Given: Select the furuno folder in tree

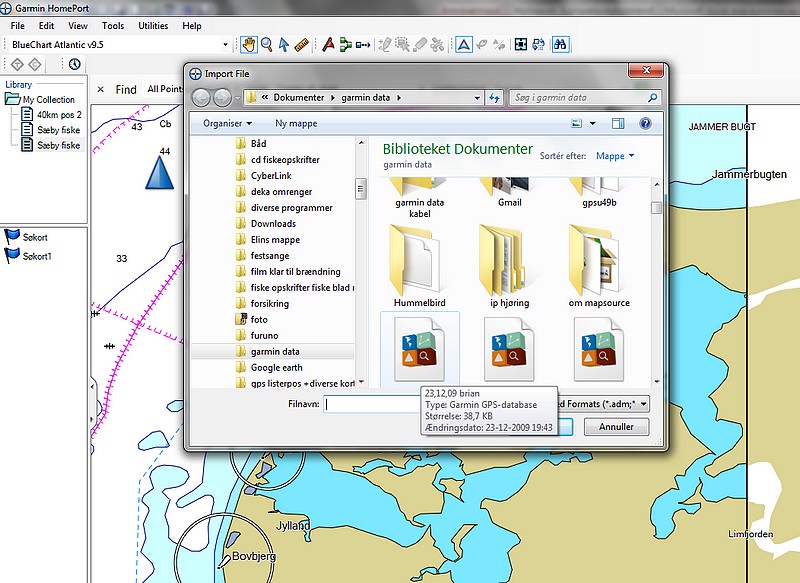Looking at the screenshot, I should pos(264,336).
